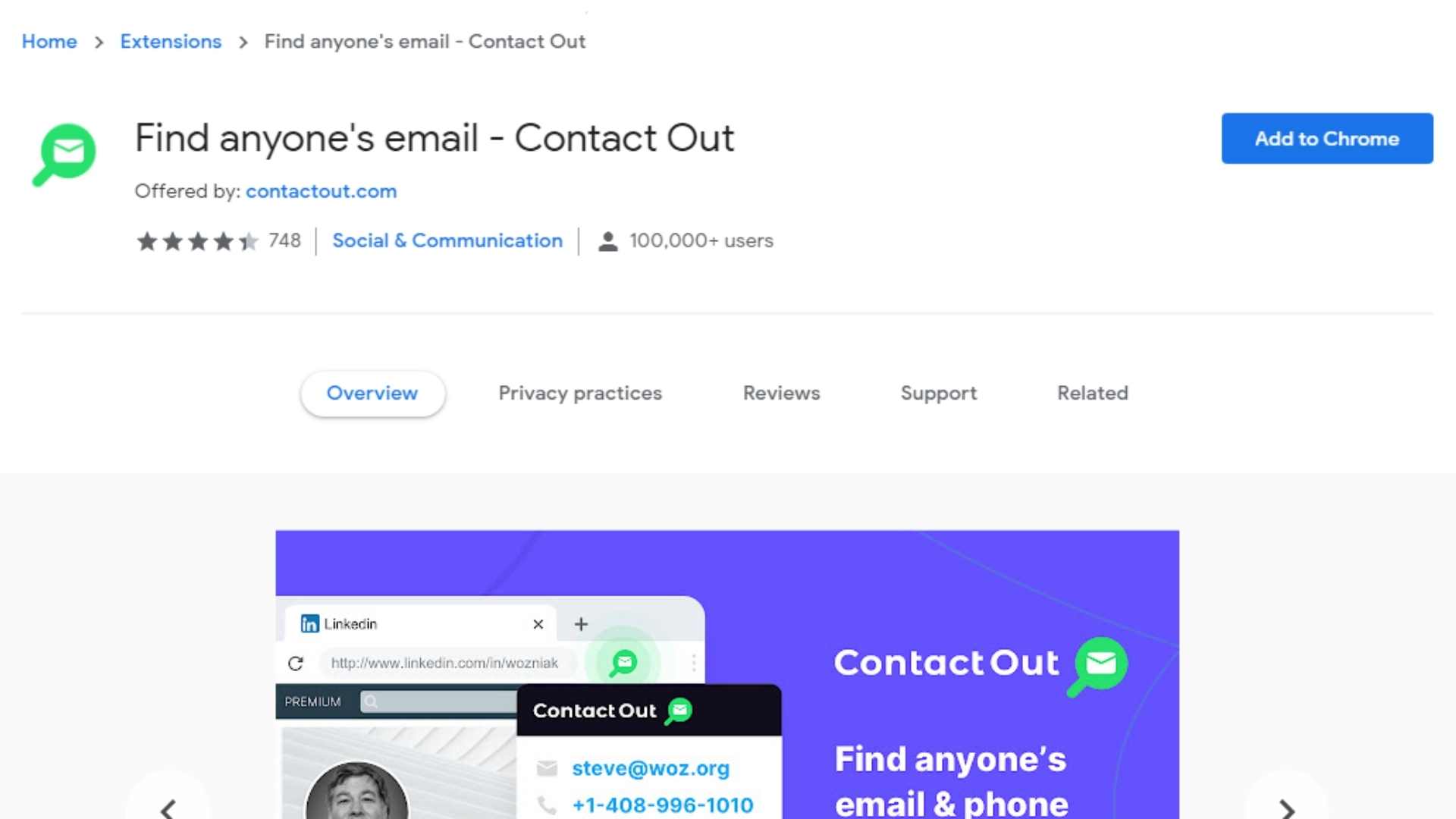Open contactout.com website link
1456x819 pixels.
pyautogui.click(x=321, y=190)
